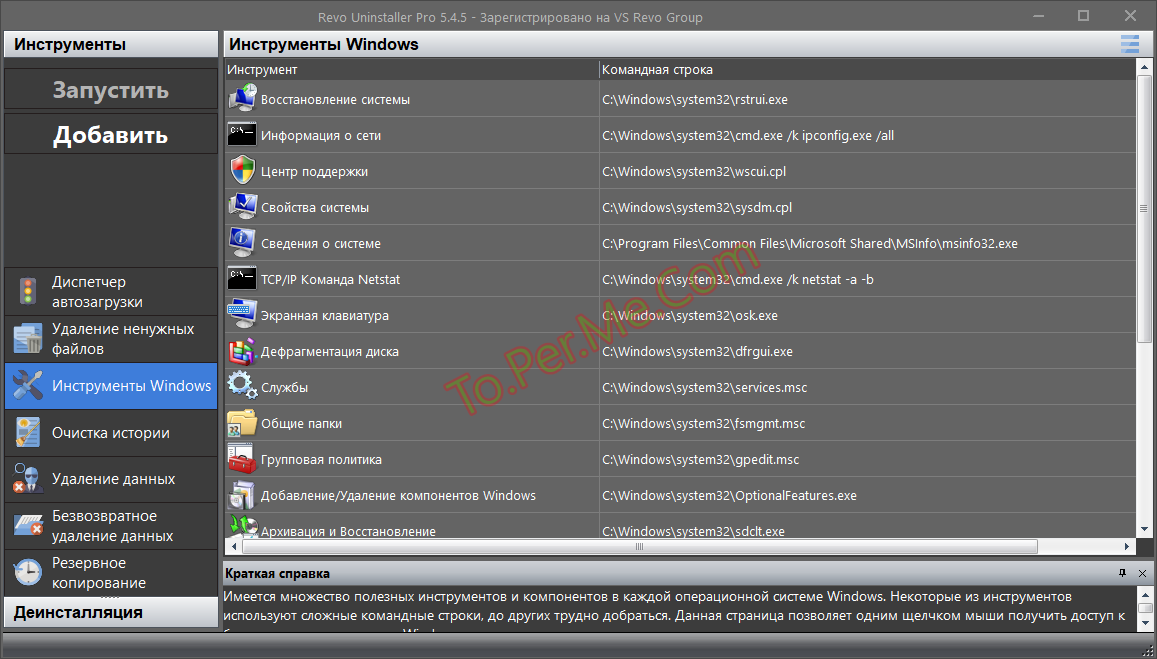Pin the Краткая справка panel
Viewport: 1157px width, 659px height.
tap(1123, 573)
